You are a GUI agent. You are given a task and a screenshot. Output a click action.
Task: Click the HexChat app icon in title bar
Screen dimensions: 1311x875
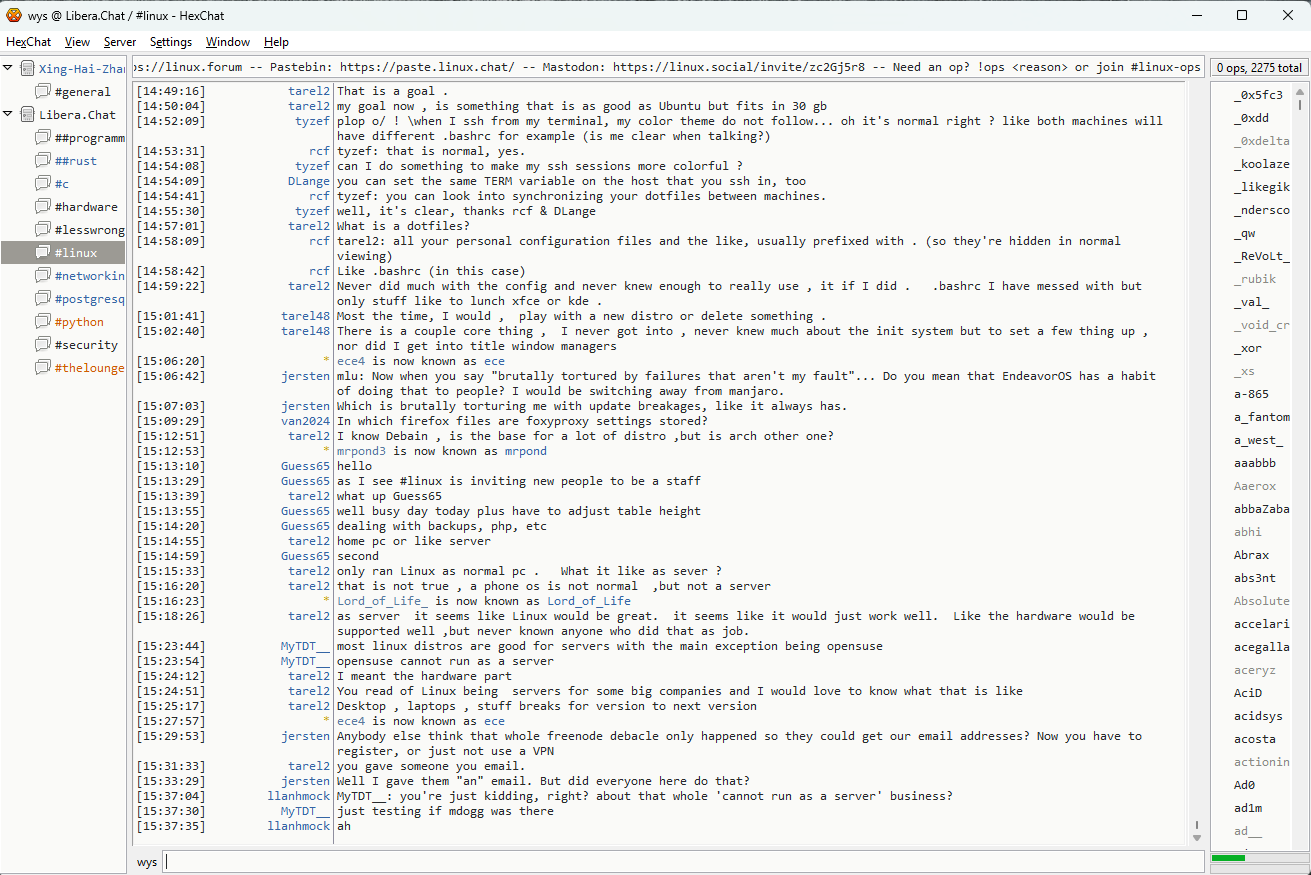(x=14, y=15)
